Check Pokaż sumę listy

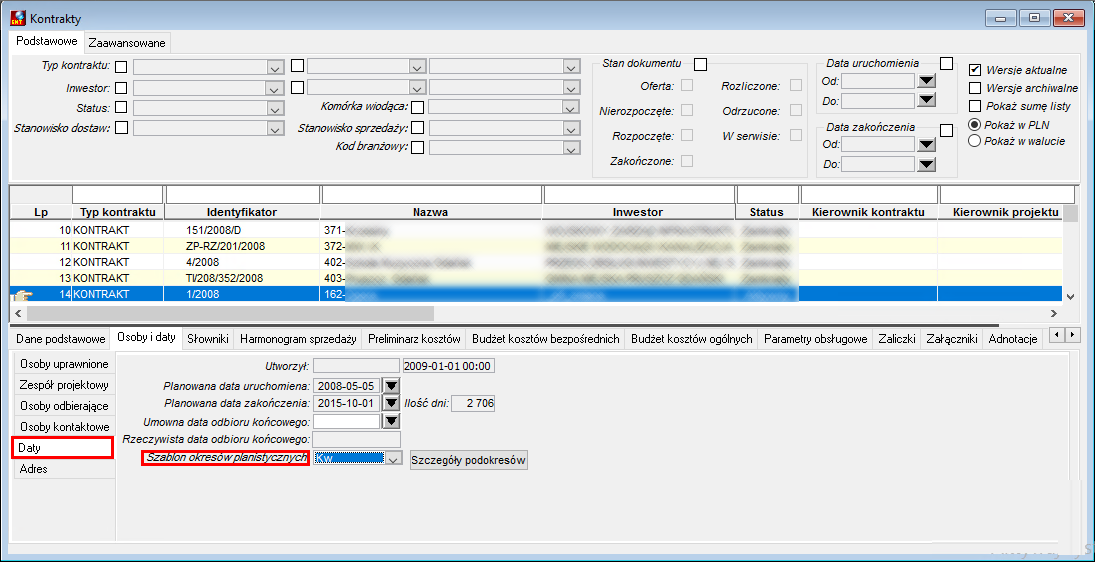coord(975,106)
